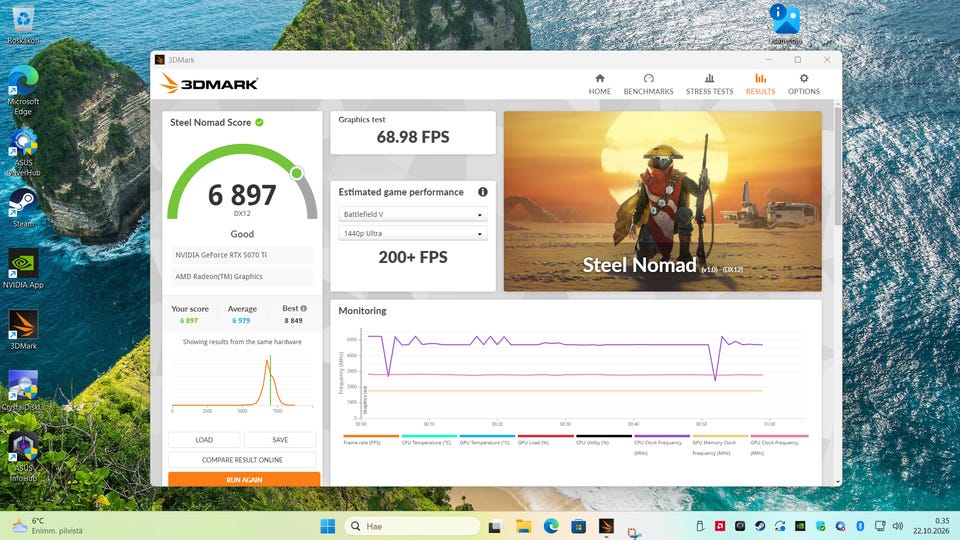Click the Steam system tray icon
Image resolution: width=960 pixels, height=540 pixels.
[x=760, y=526]
